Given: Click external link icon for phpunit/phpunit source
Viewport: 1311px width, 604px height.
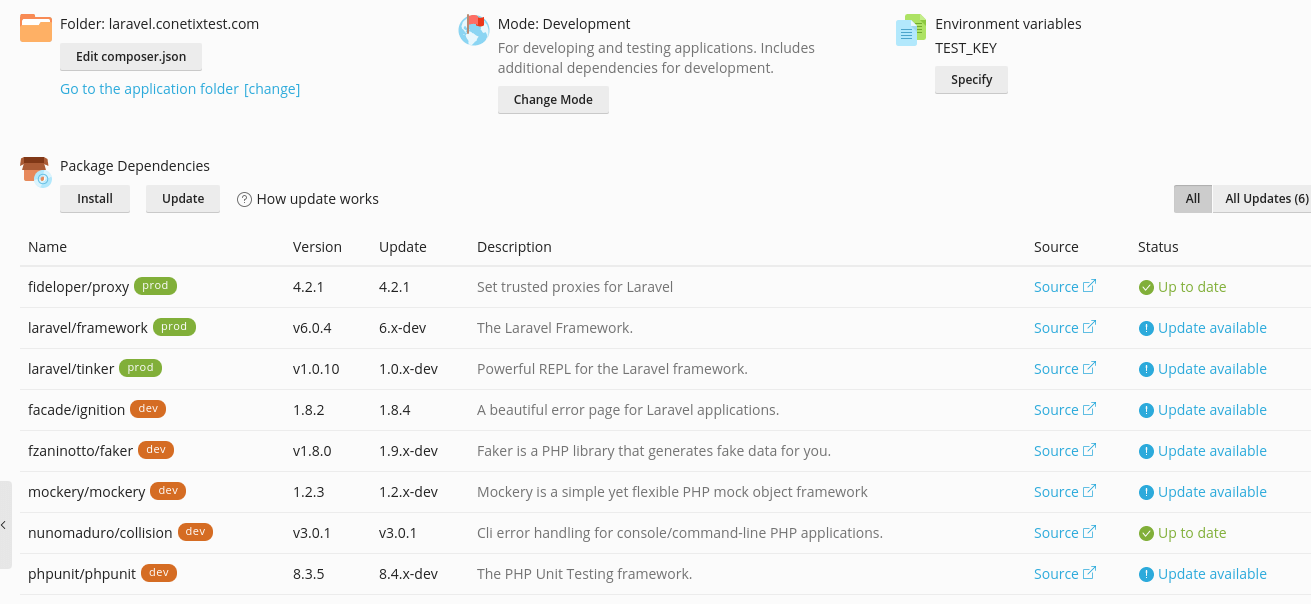Looking at the screenshot, I should click(1089, 573).
